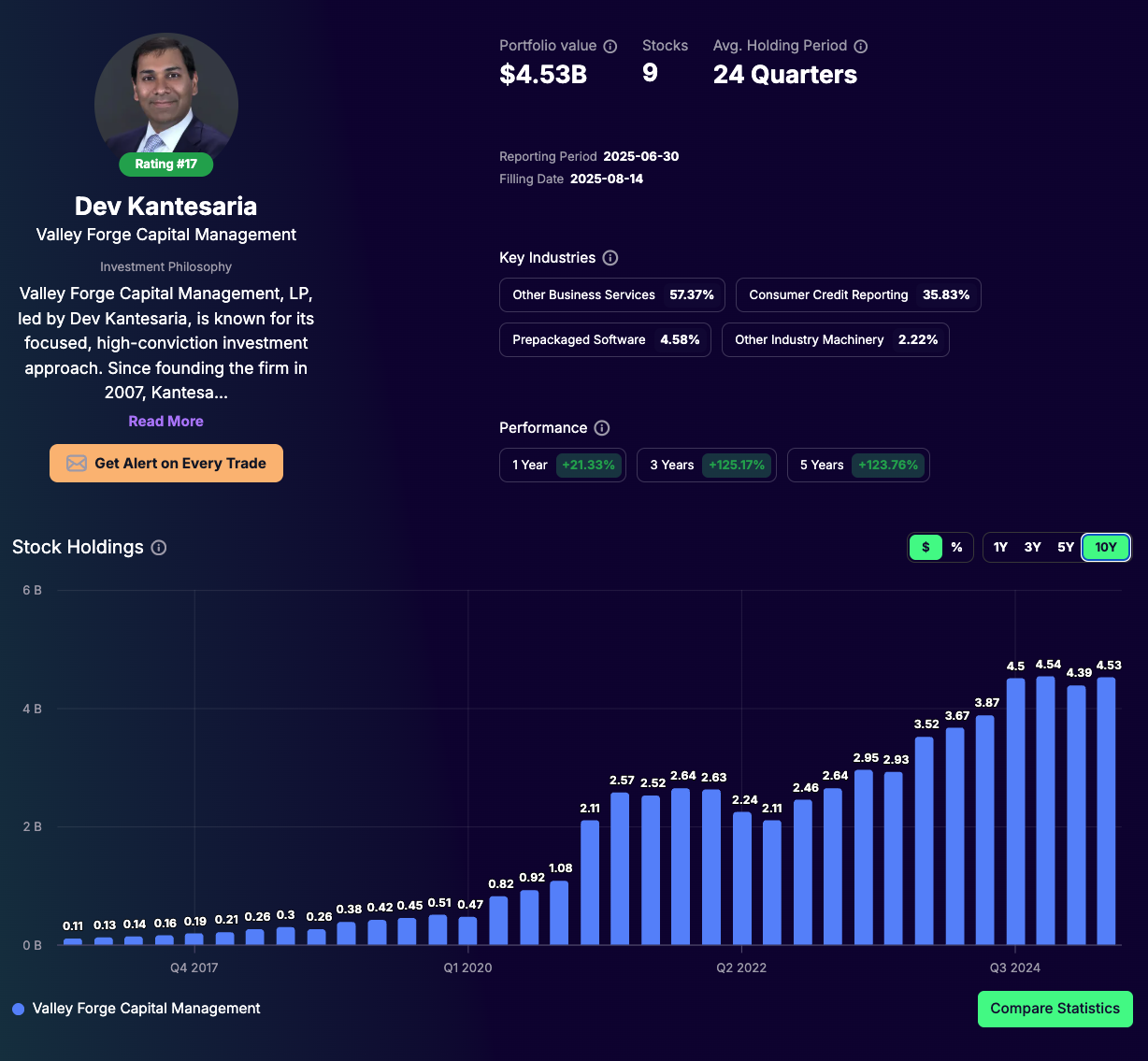Click info icon beside Portfolio value
The width and height of the screenshot is (1148, 1061).
coord(610,46)
